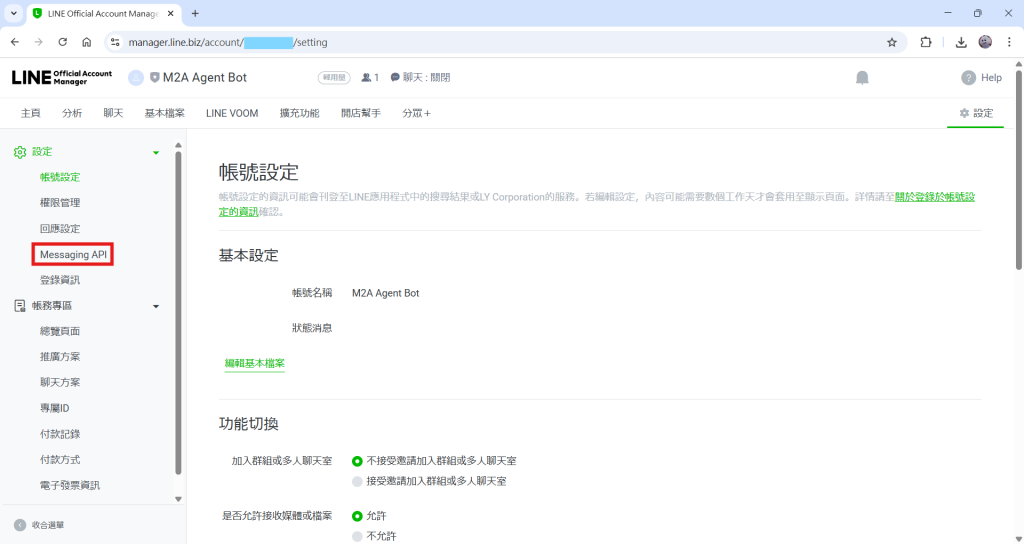The image size is (1024, 544).
Task: Open Chrome three-dot menu
Action: [x=1009, y=42]
